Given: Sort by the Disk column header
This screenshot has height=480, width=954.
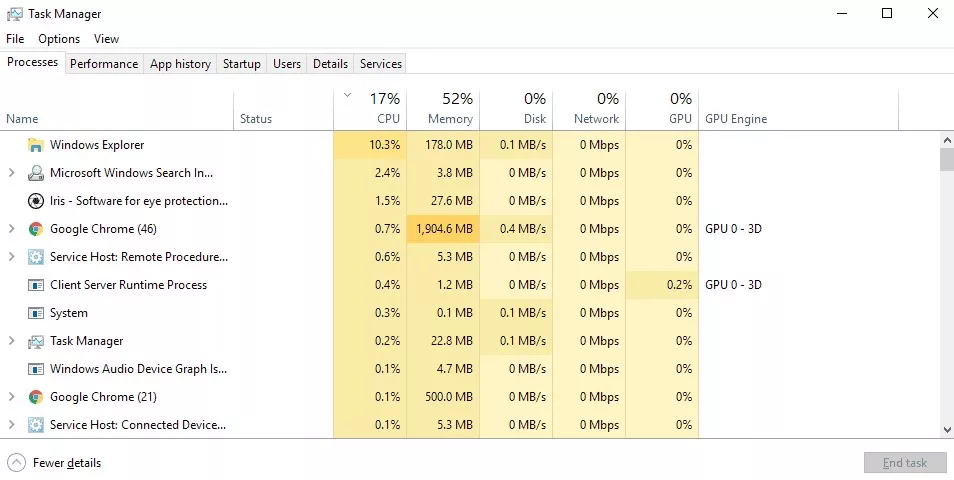Looking at the screenshot, I should tap(516, 110).
